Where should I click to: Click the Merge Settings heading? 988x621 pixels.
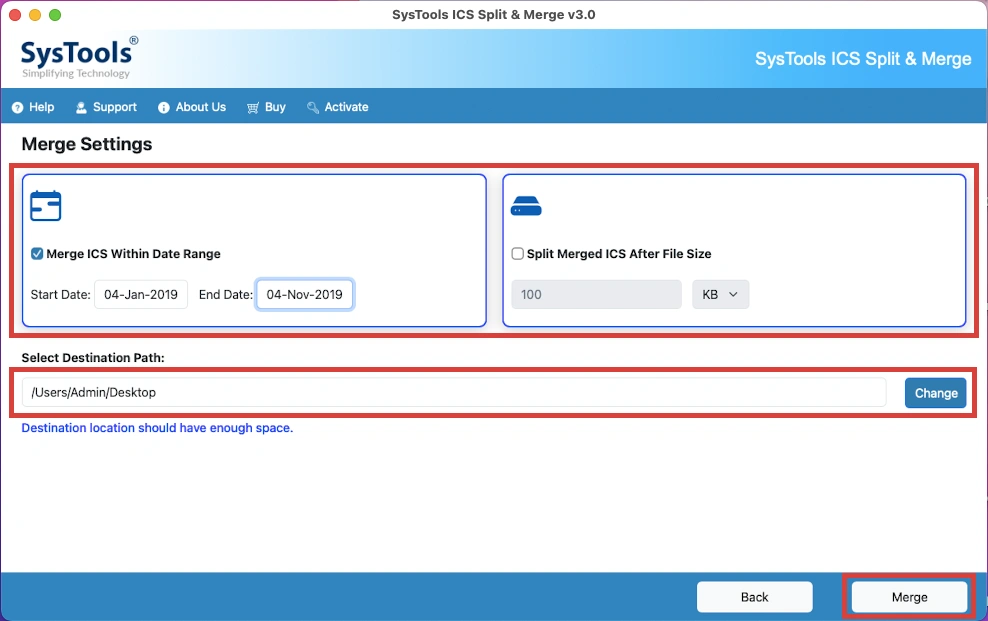(x=87, y=144)
